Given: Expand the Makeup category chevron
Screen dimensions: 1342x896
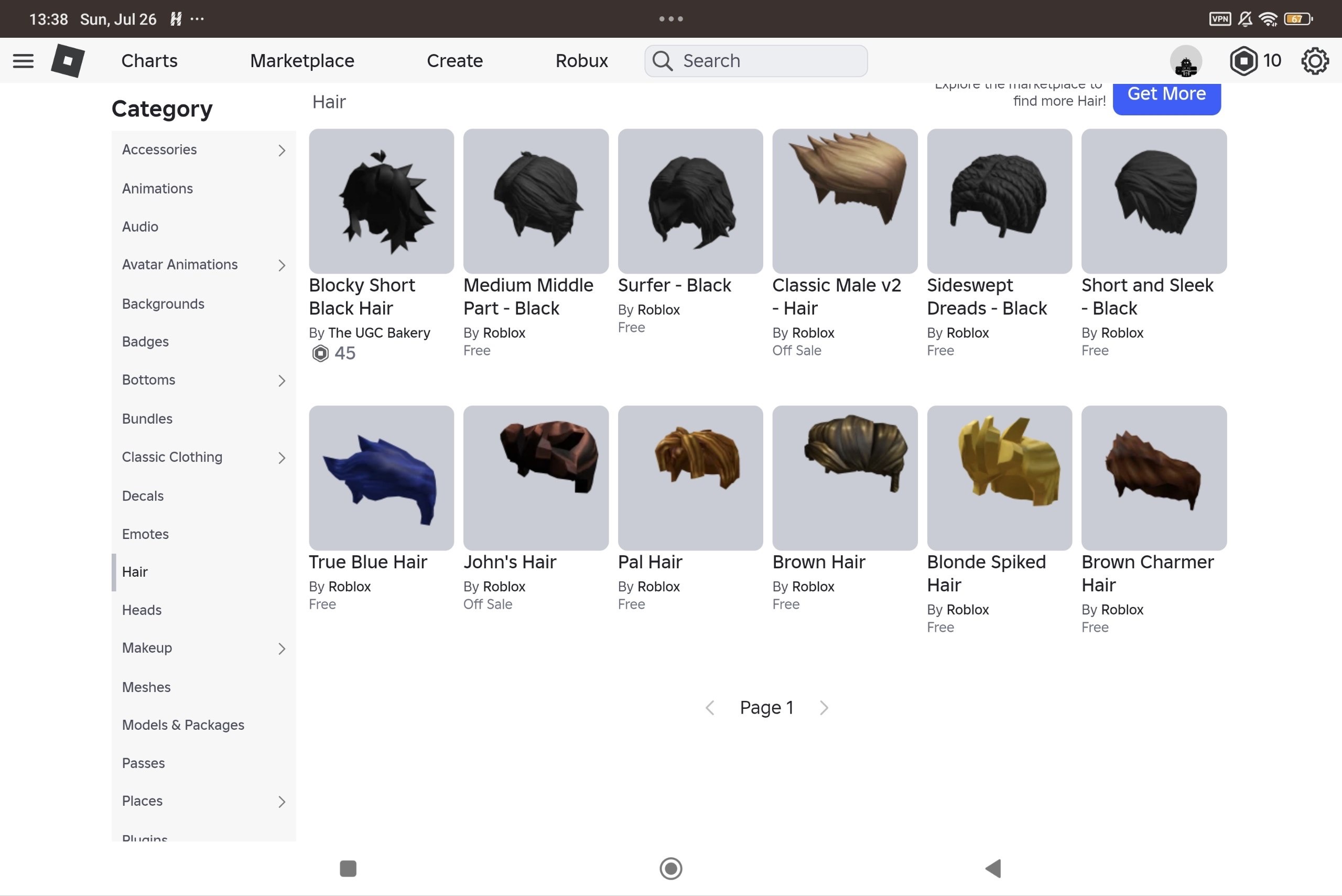Looking at the screenshot, I should click(282, 649).
